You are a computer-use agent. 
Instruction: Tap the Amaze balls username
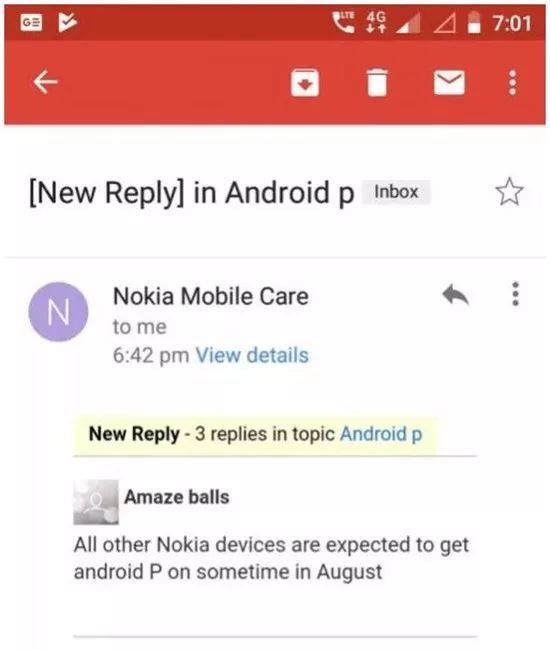(177, 497)
